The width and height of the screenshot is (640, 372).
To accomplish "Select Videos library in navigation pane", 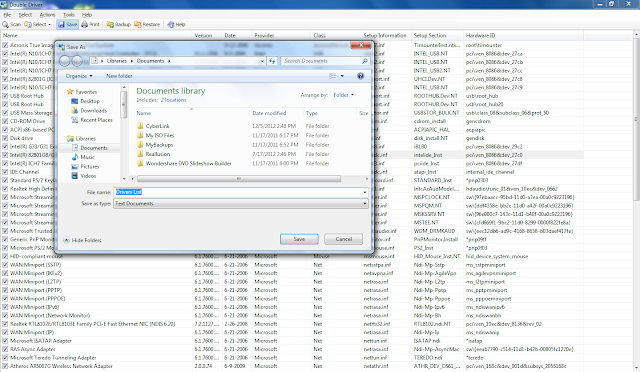I will 88,176.
